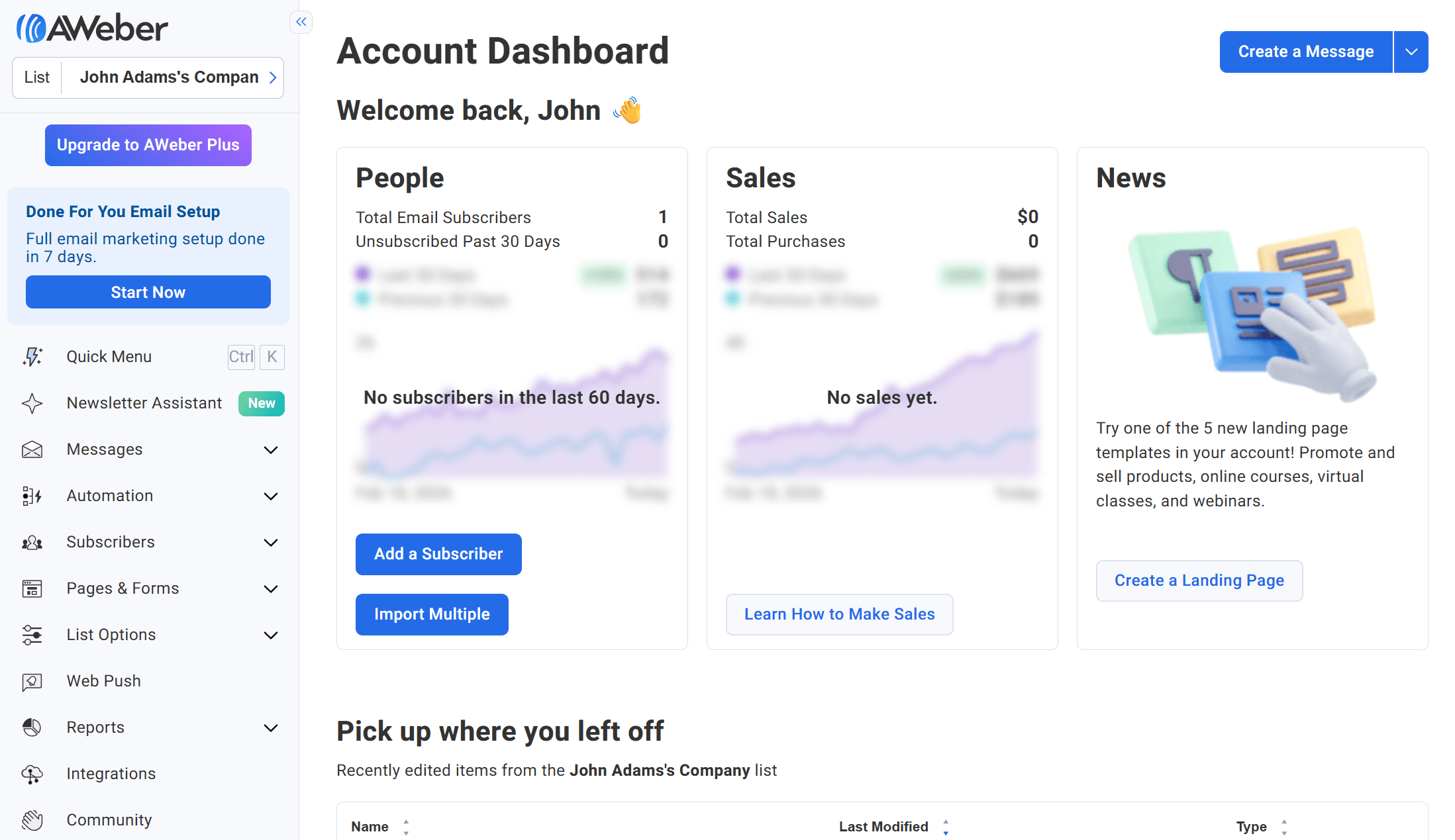Open the Automation icon in the sidebar
Screen dimensions: 1455x840
click(32, 496)
